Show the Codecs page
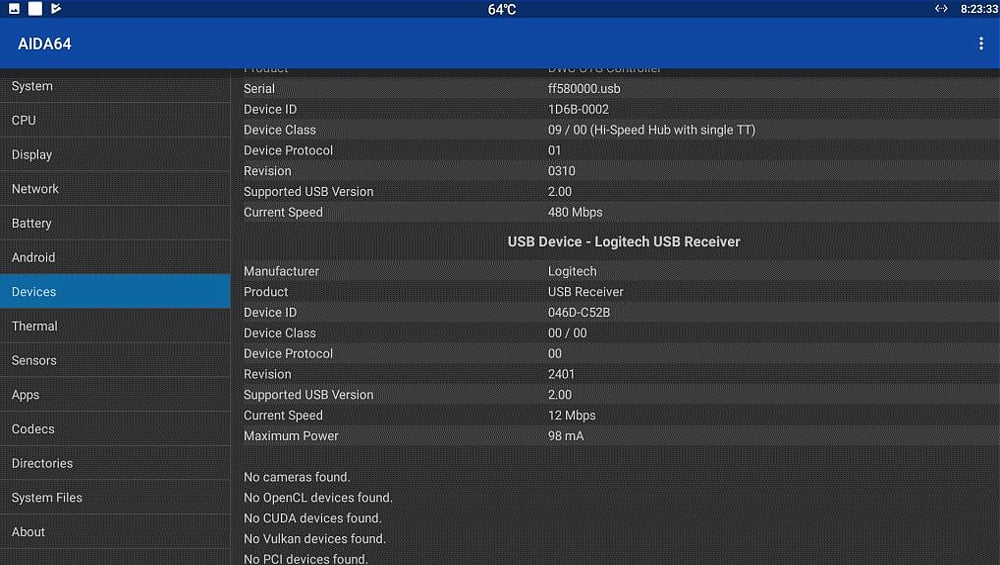 point(115,429)
